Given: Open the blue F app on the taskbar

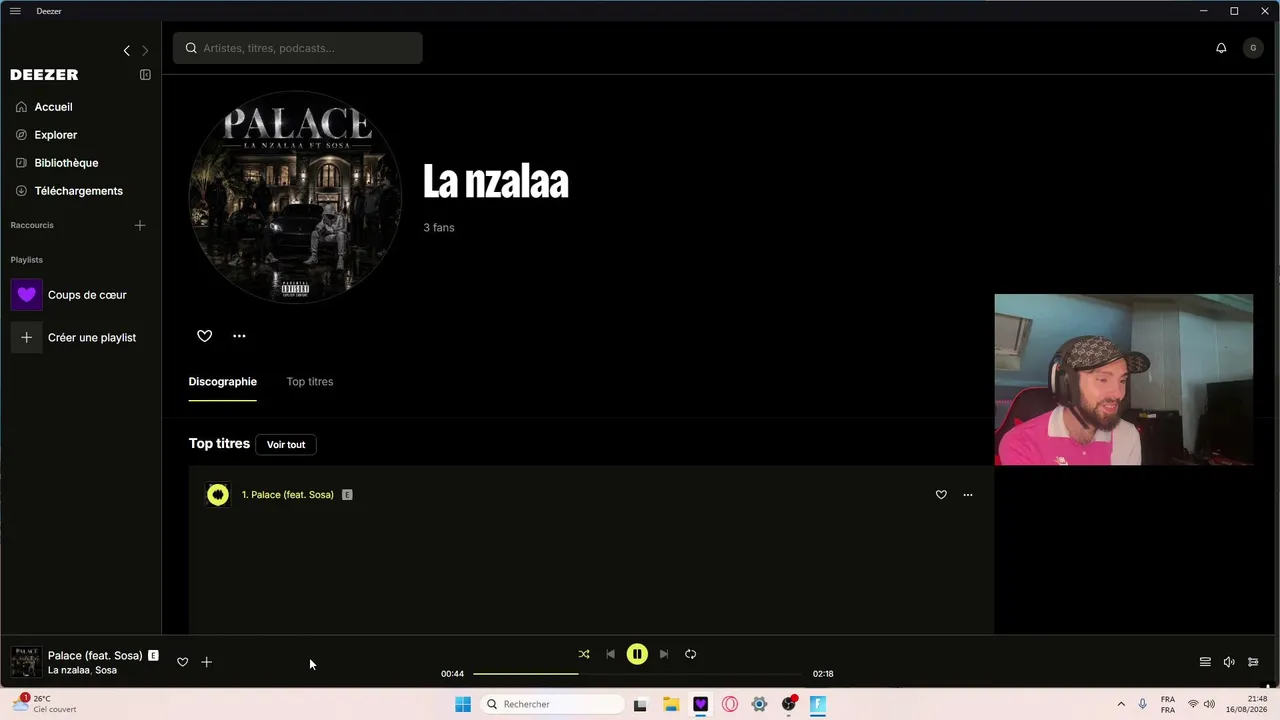Looking at the screenshot, I should (818, 704).
